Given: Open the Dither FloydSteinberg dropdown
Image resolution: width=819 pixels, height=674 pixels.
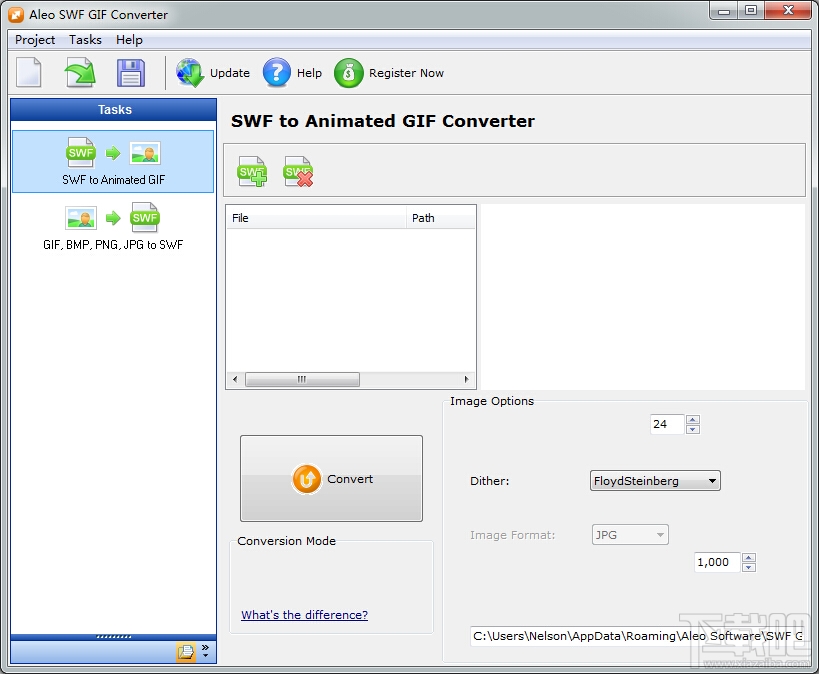Looking at the screenshot, I should [655, 481].
